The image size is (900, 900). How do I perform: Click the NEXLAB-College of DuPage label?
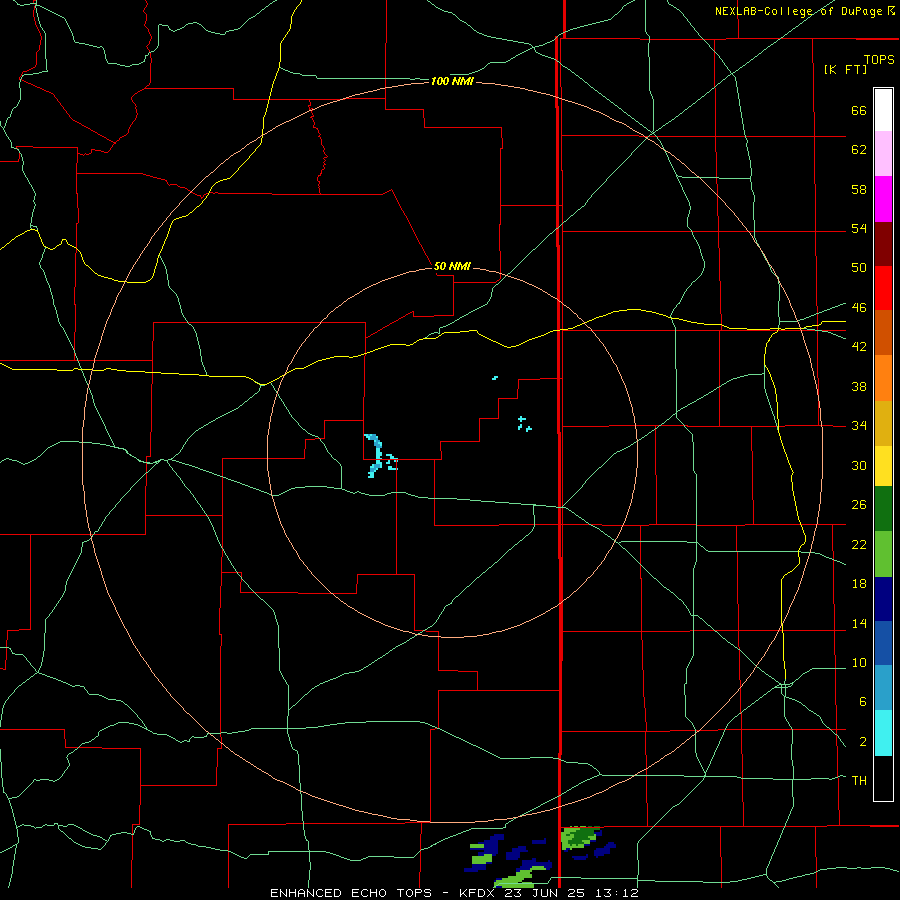pyautogui.click(x=798, y=11)
